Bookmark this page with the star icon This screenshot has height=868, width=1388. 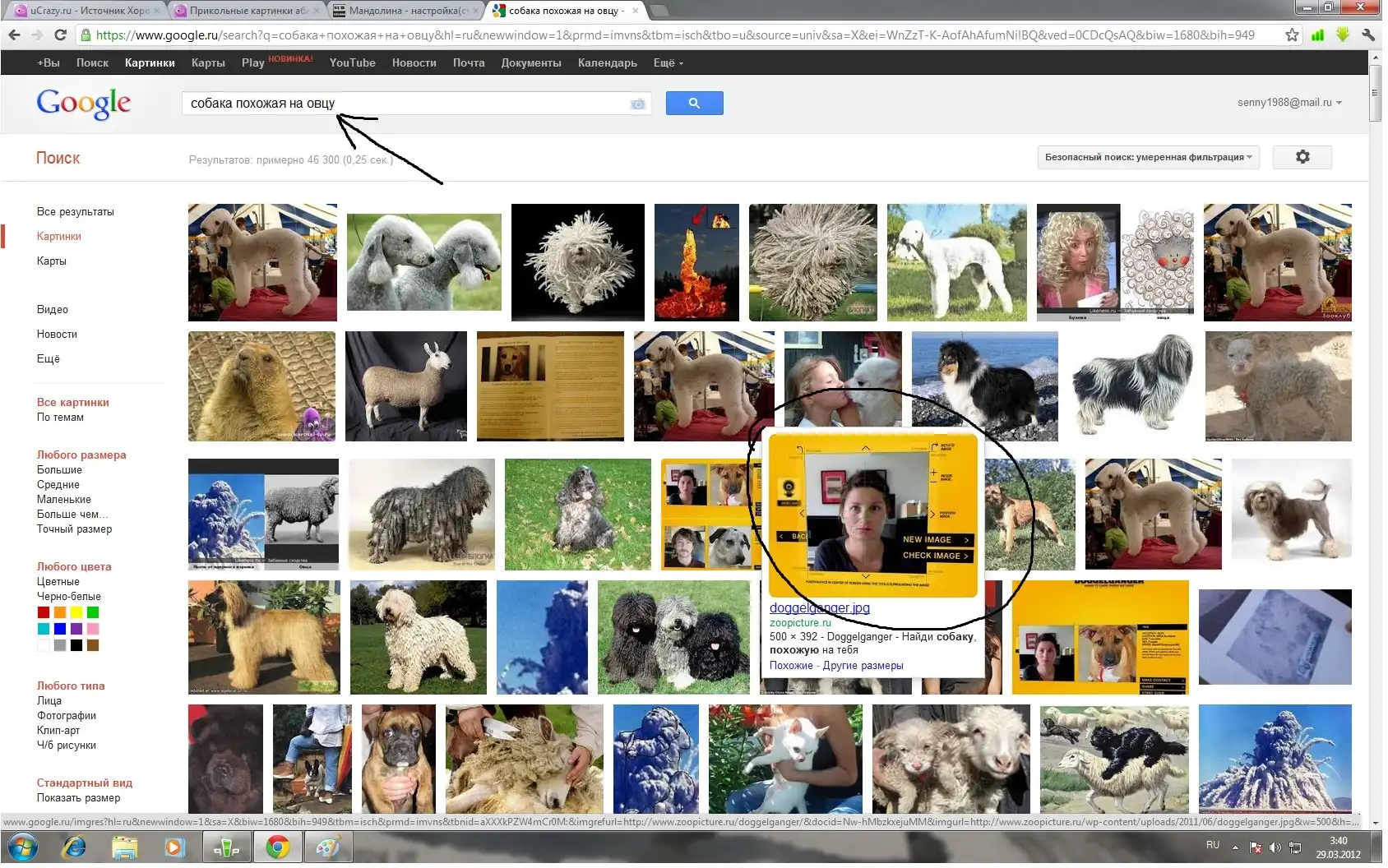coord(1292,35)
